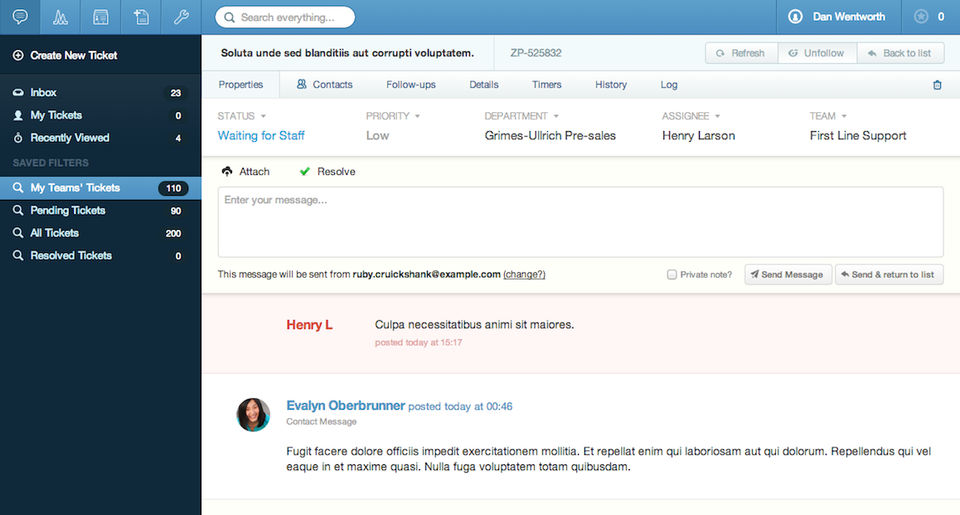Click Grimes-Ullrich Pre-sales department value

pos(550,135)
